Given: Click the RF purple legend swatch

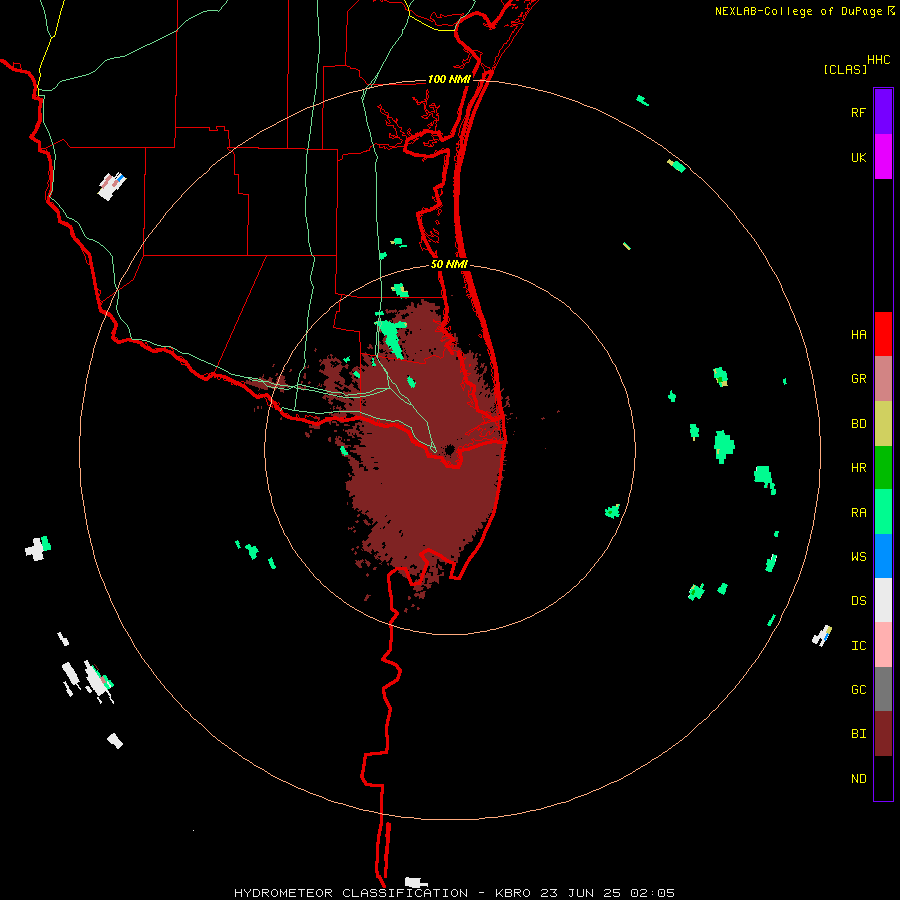Looking at the screenshot, I should 883,112.
